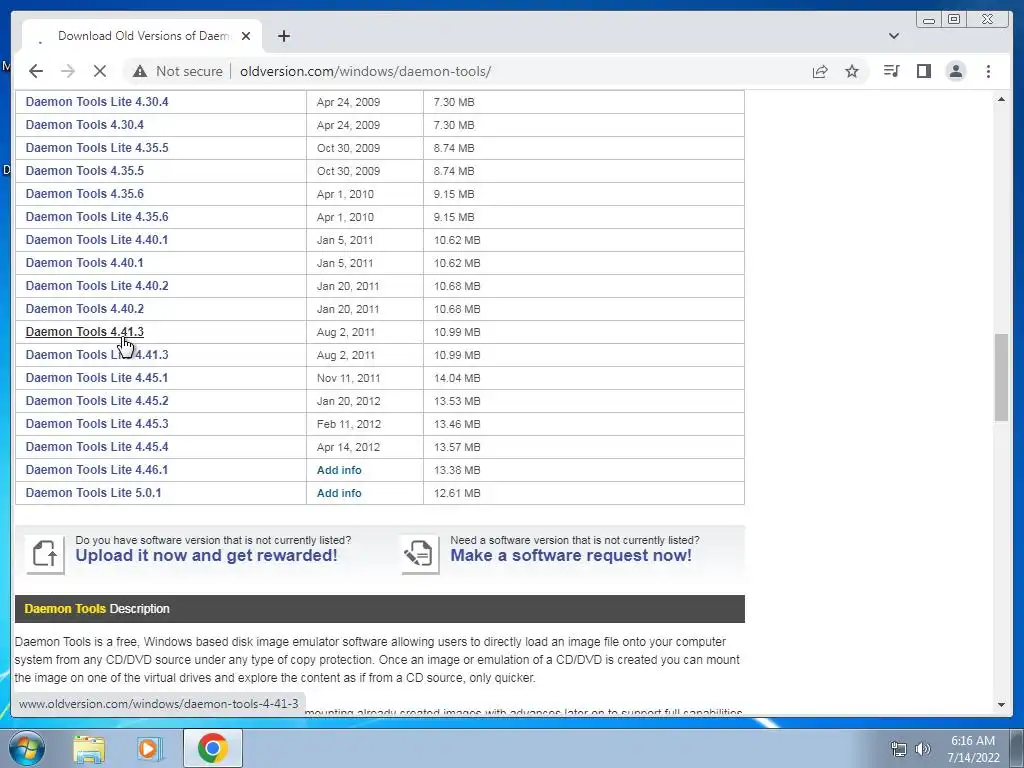Open Daemon Tools Lite 4.45.2

pyautogui.click(x=97, y=400)
